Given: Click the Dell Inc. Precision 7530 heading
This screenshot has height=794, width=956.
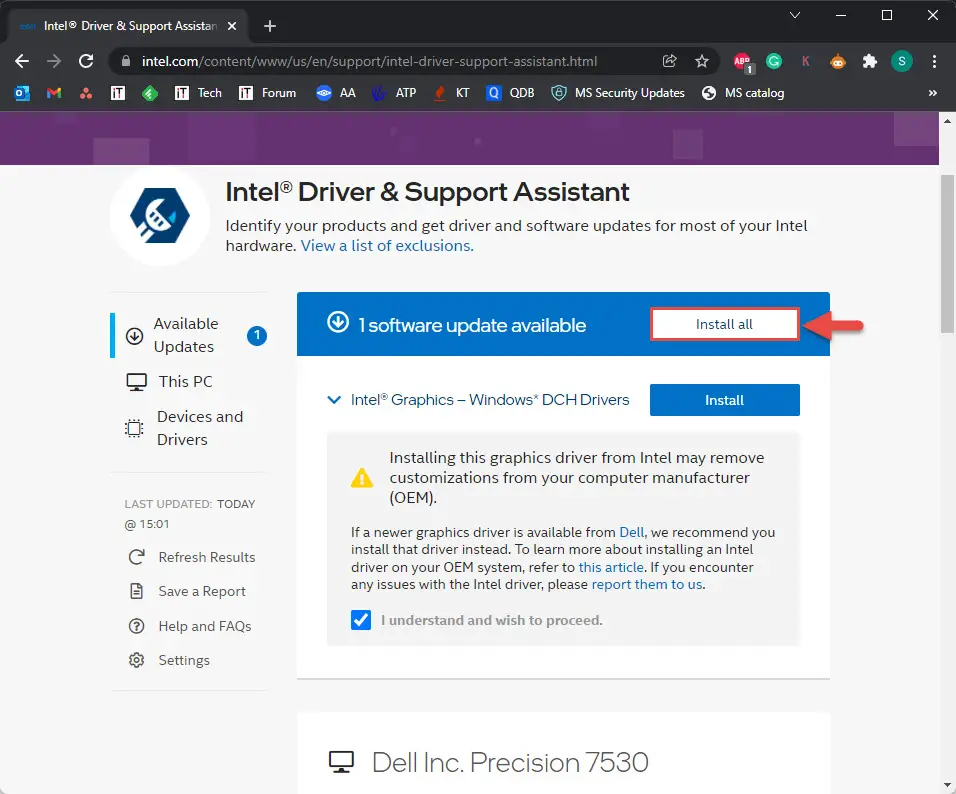Looking at the screenshot, I should pyautogui.click(x=510, y=762).
